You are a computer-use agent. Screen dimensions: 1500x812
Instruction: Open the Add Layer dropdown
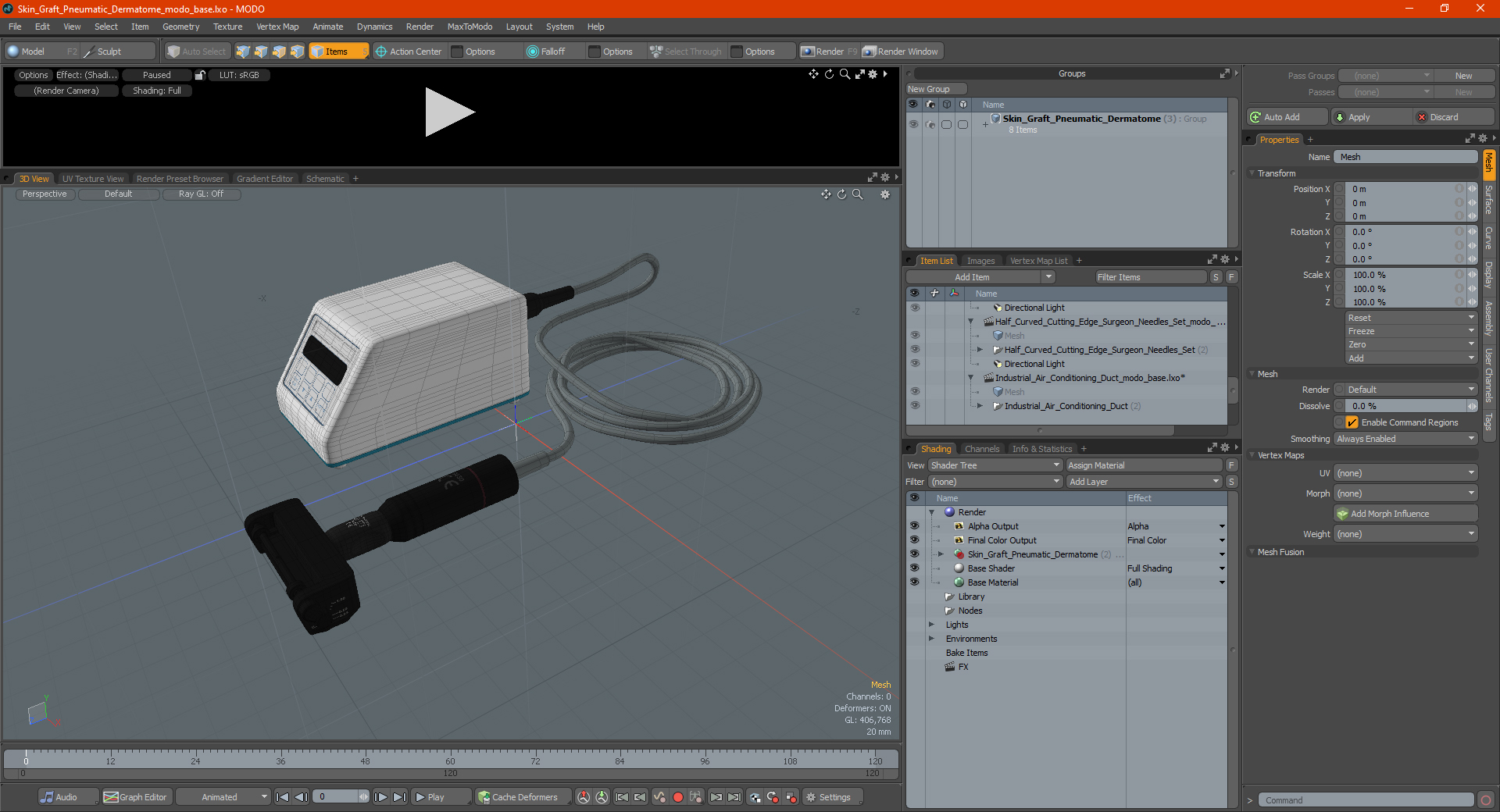[1144, 482]
